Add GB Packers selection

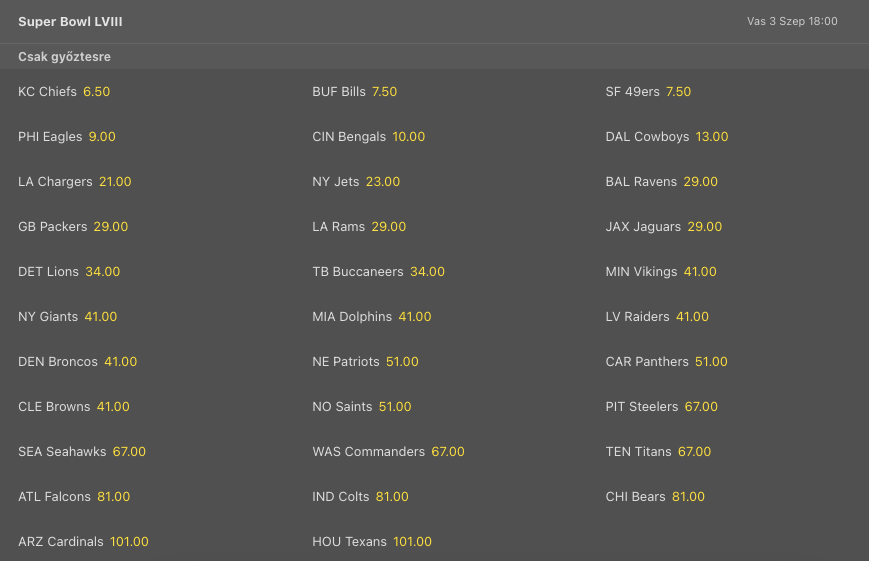point(110,227)
